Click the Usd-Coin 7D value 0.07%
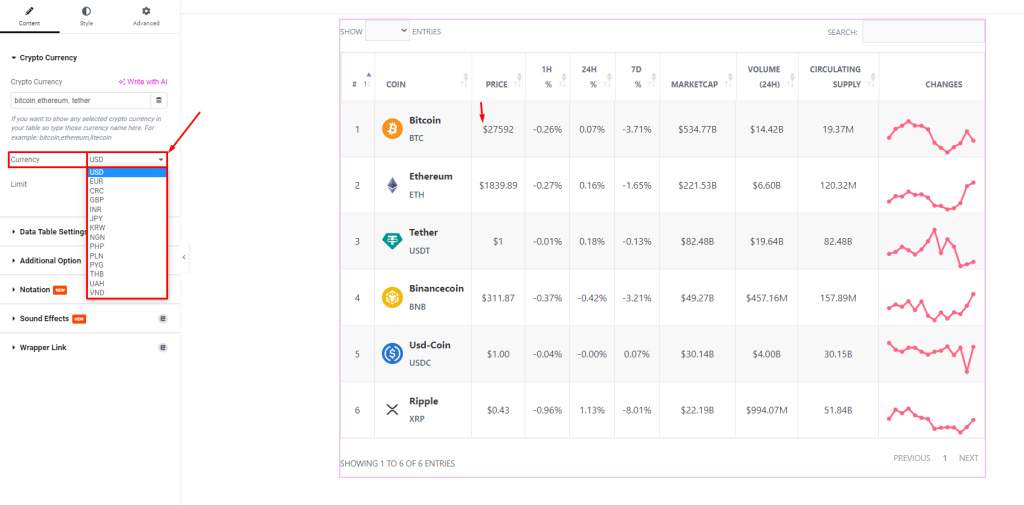 [637, 354]
